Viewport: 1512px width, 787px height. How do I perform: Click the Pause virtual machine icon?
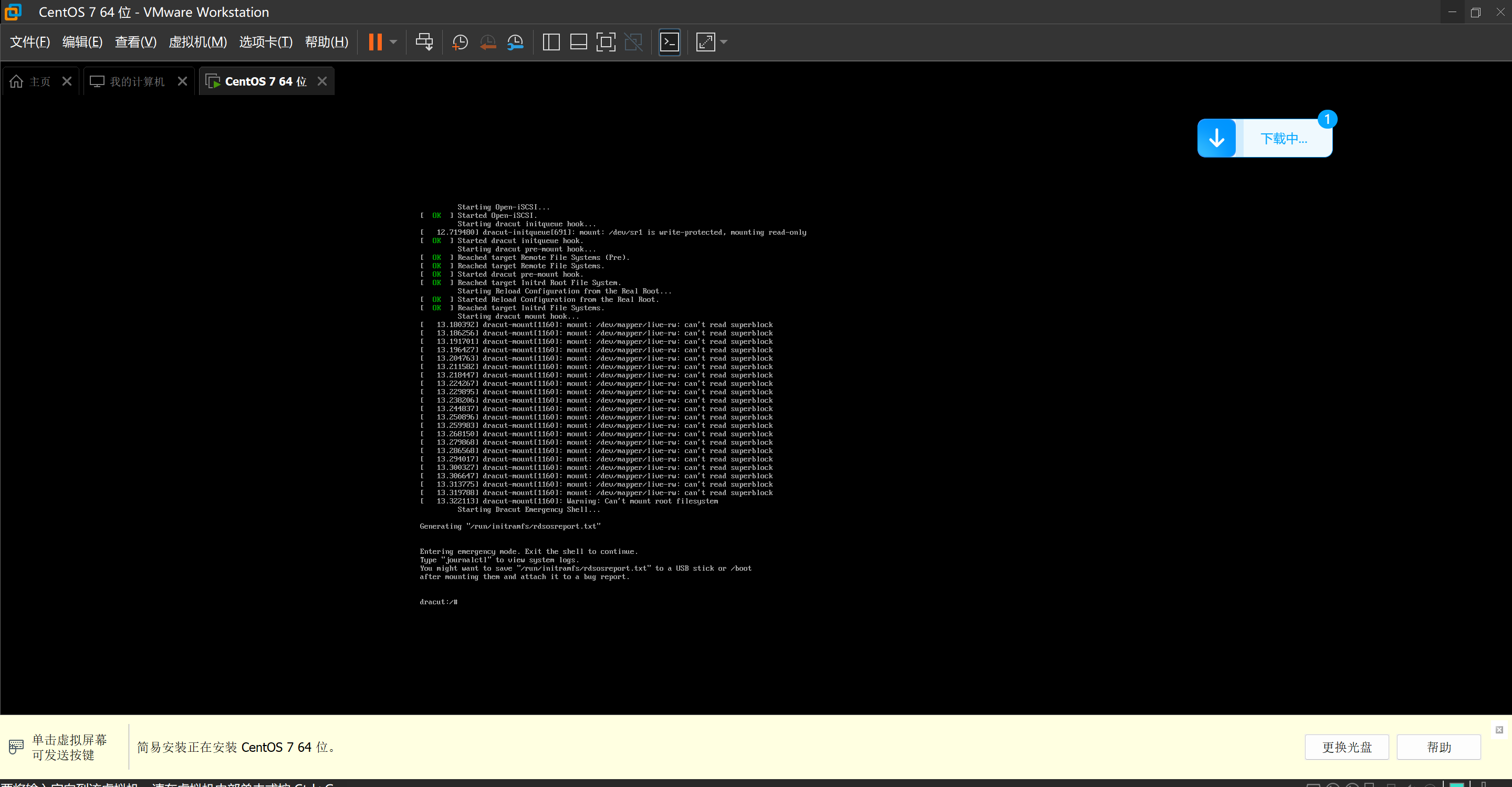(375, 41)
